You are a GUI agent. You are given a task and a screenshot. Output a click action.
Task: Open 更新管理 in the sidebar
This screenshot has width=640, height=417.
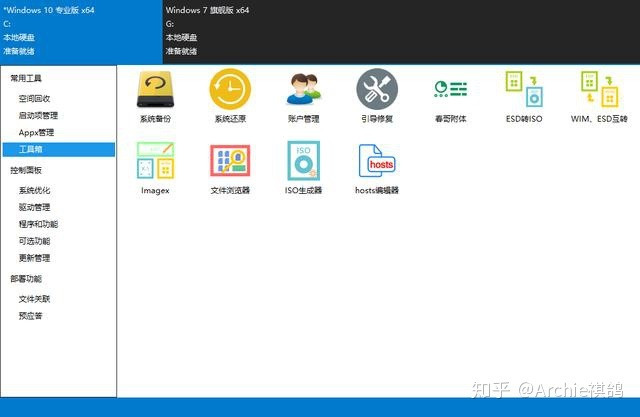point(34,258)
